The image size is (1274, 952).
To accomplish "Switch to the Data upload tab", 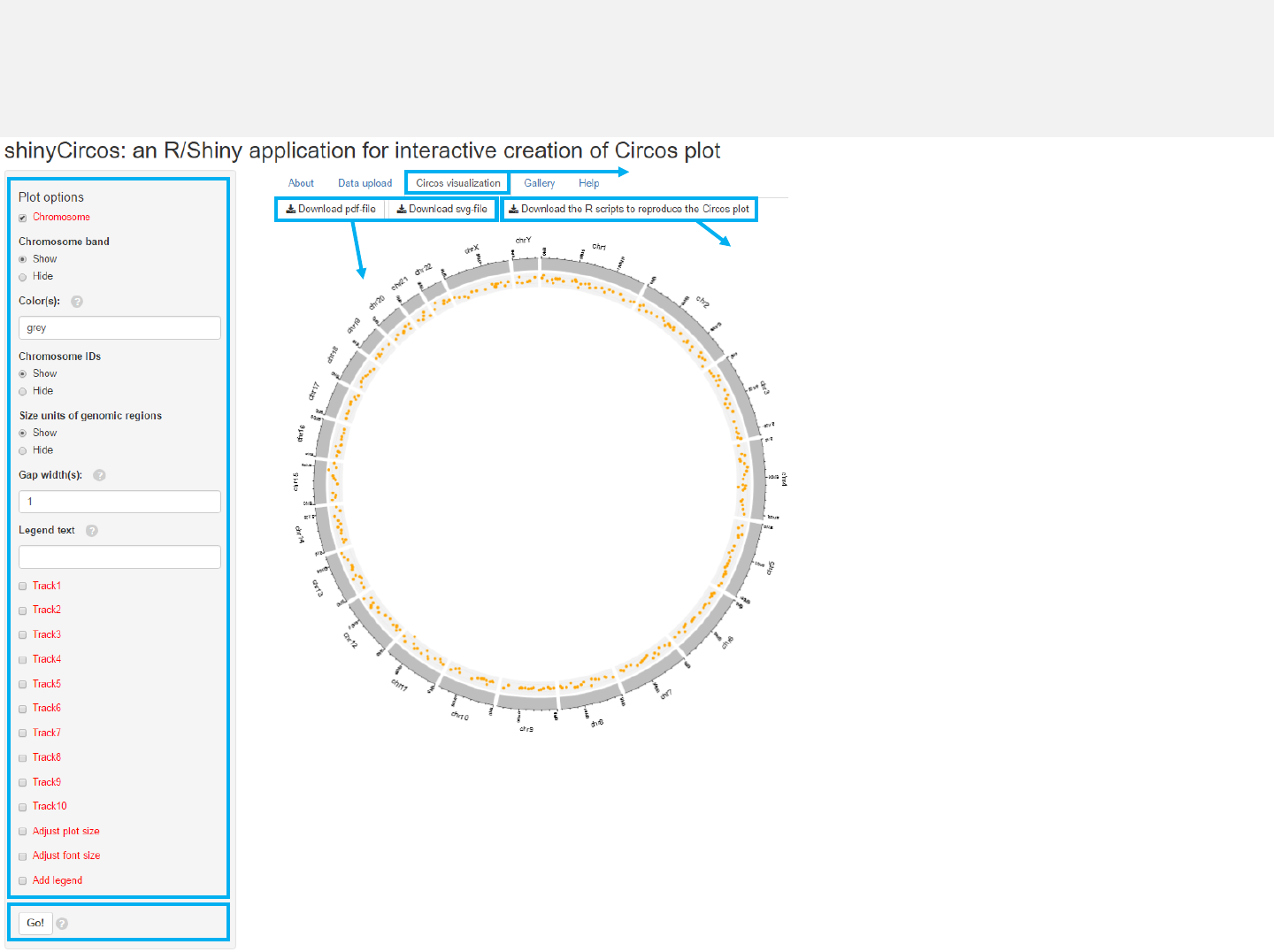I will (365, 183).
